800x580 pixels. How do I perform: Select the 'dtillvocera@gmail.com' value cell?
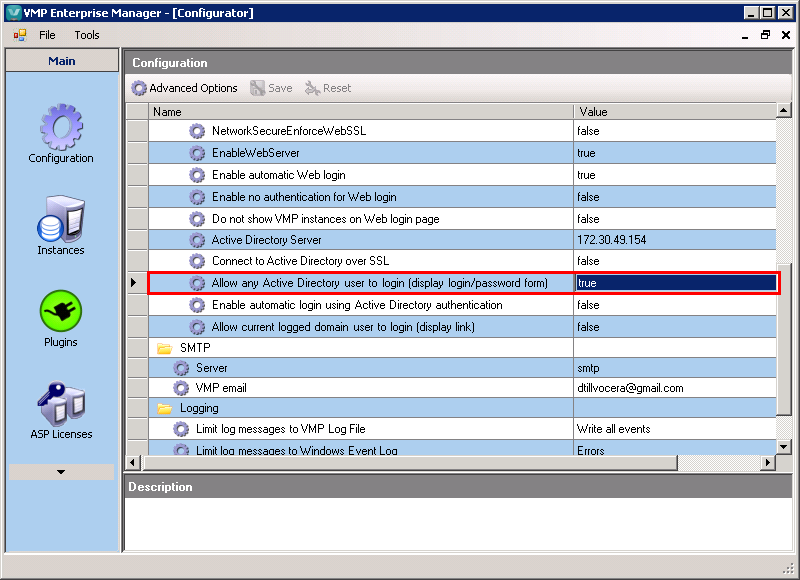[674, 388]
